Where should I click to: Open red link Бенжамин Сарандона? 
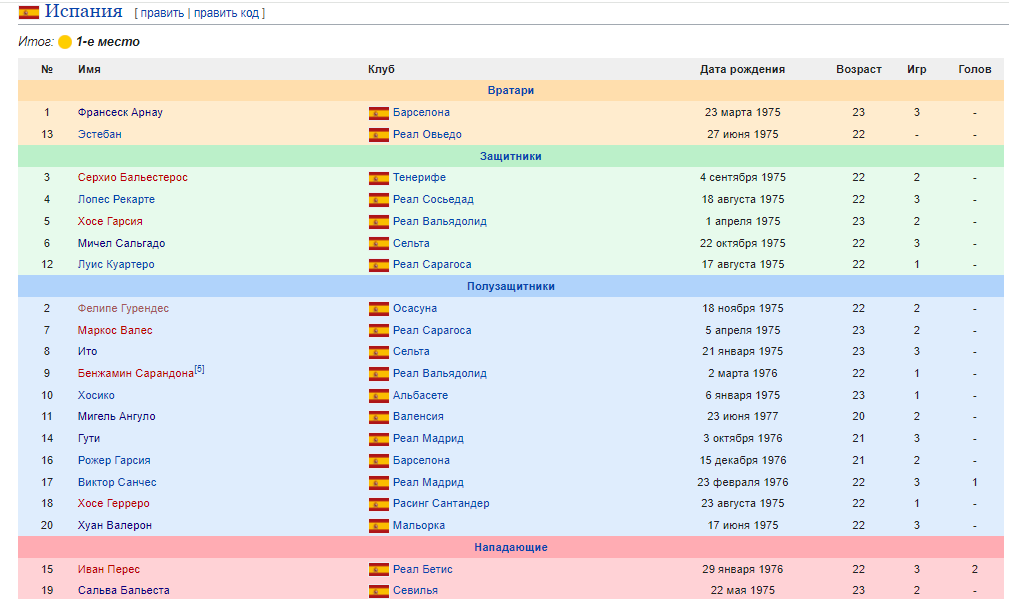pos(136,374)
